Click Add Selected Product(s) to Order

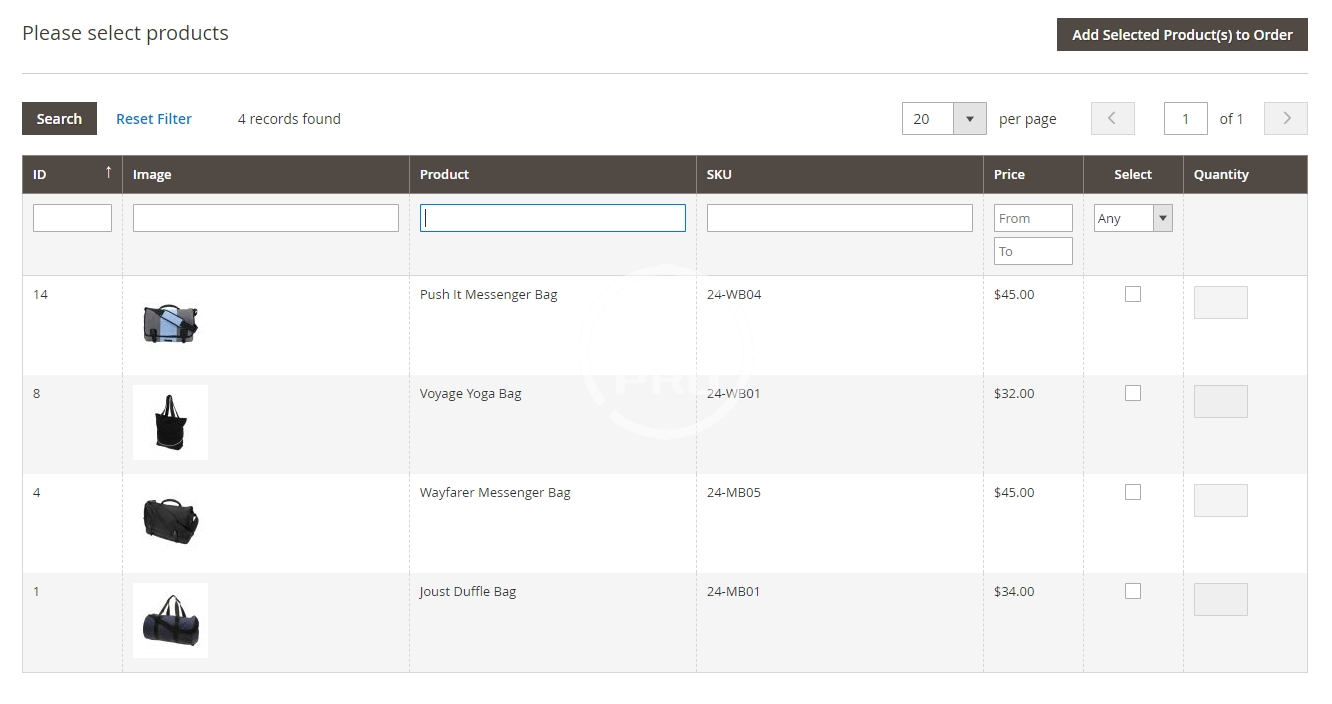(1182, 35)
